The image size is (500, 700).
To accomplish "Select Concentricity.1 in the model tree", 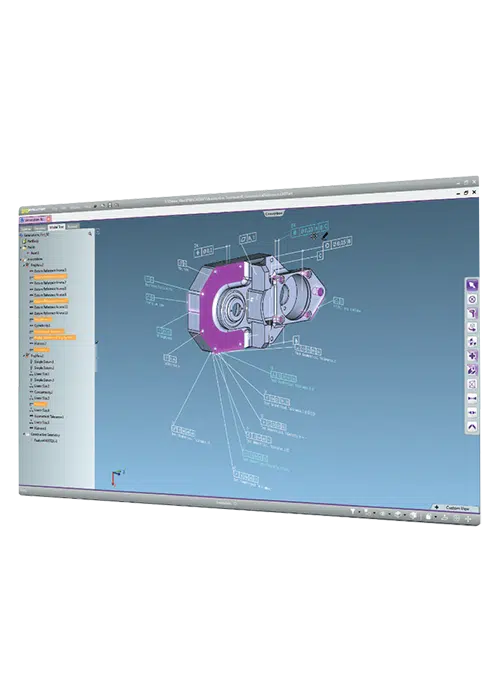I will click(43, 392).
